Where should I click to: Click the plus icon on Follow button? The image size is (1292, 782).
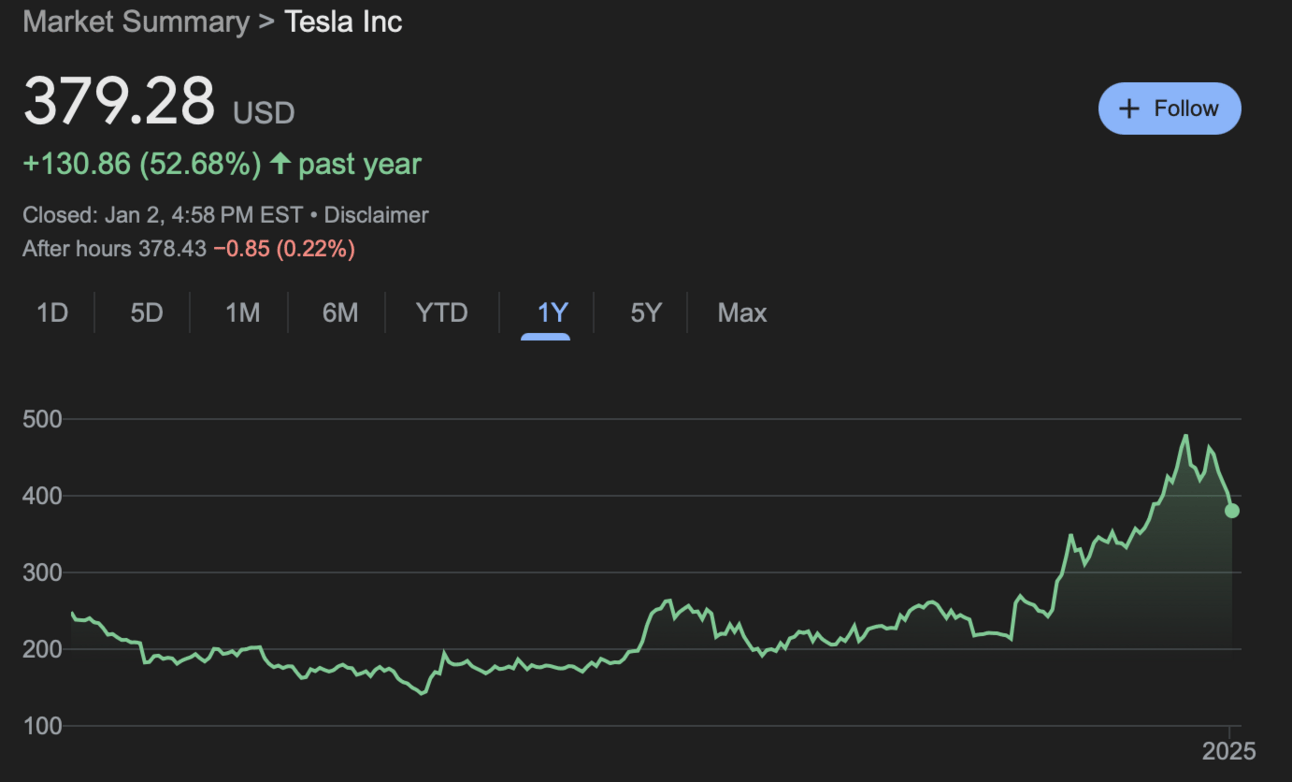pos(1129,109)
